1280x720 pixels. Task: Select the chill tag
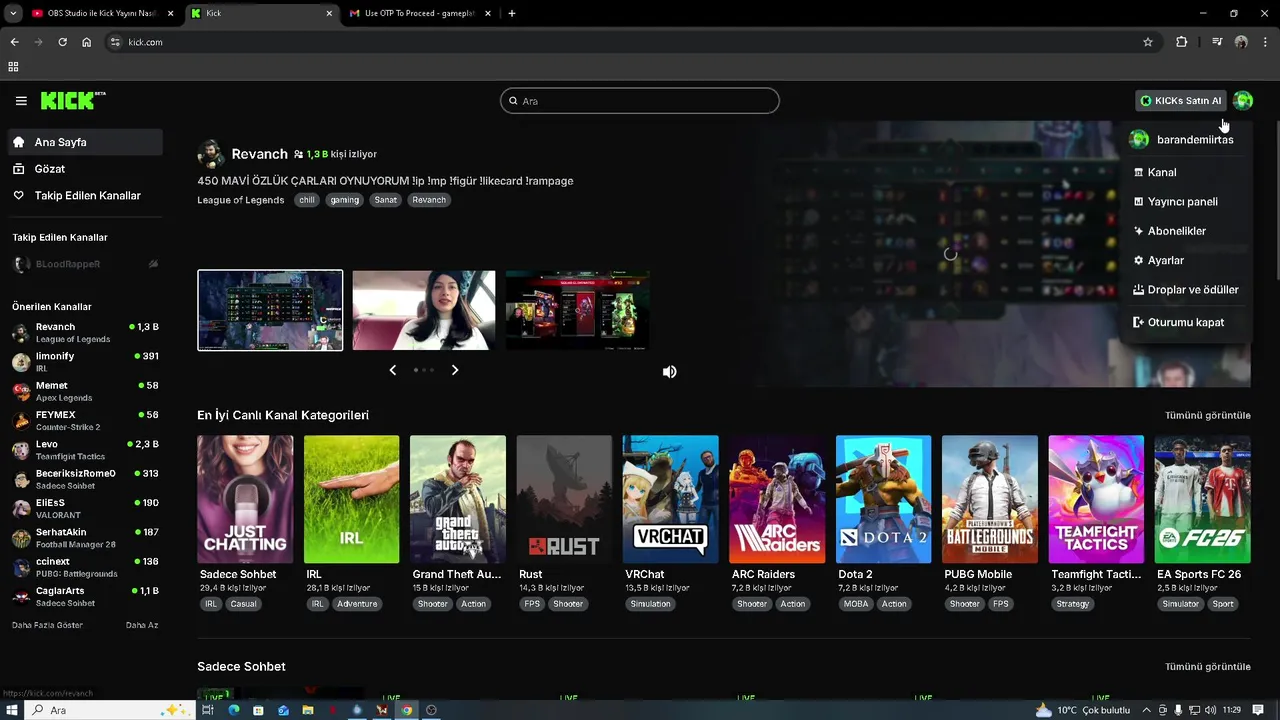[307, 200]
